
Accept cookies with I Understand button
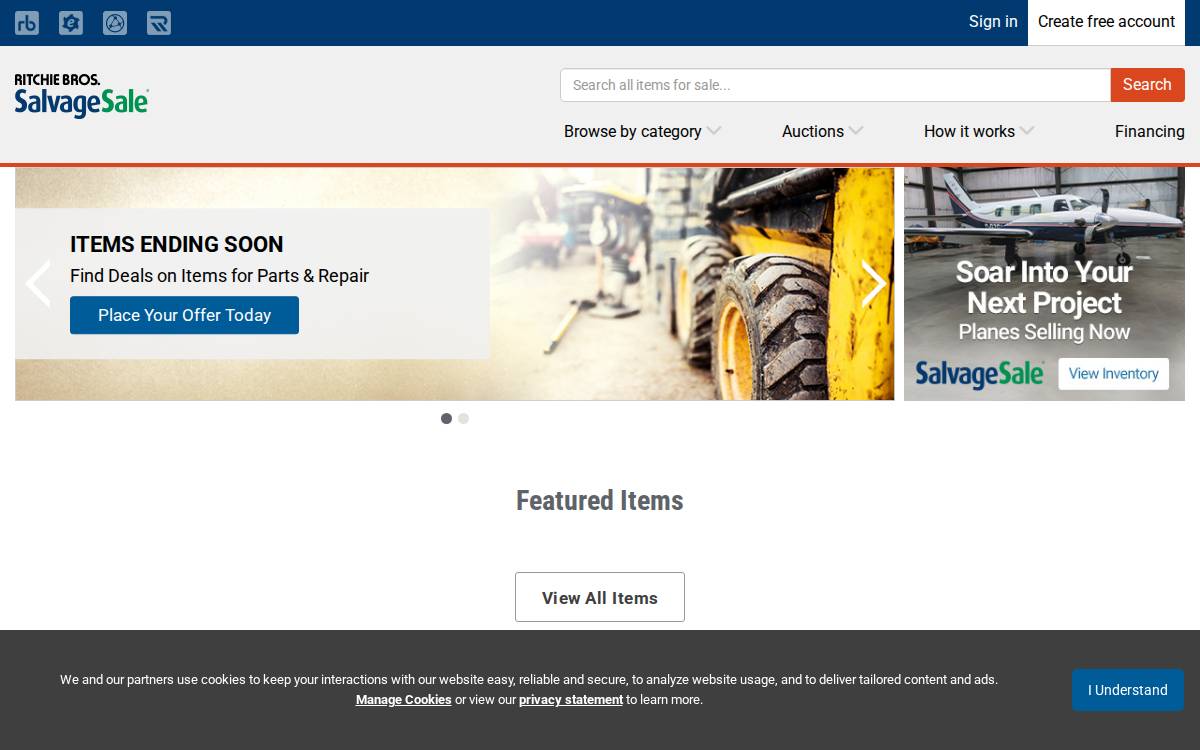pos(1128,690)
